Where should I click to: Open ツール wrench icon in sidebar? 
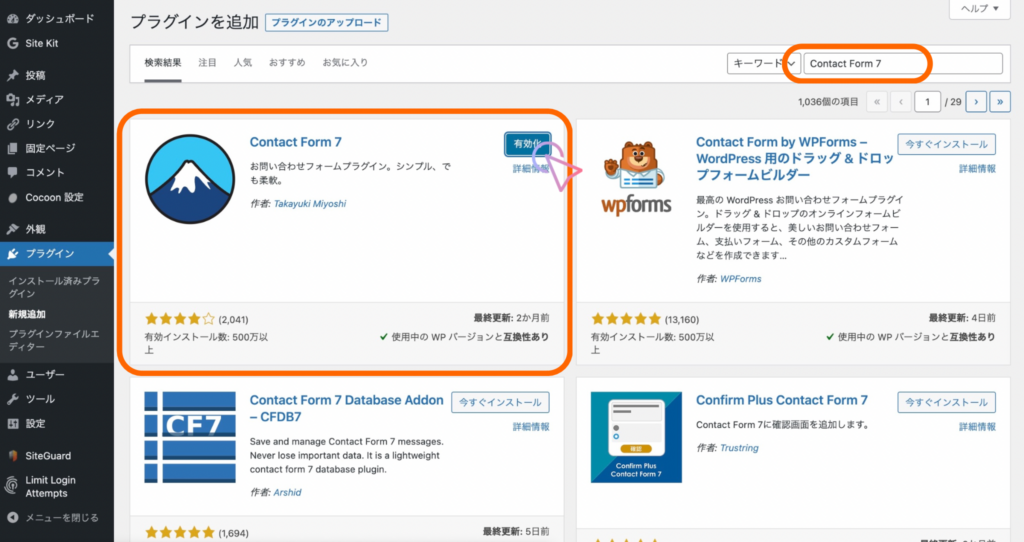point(12,399)
